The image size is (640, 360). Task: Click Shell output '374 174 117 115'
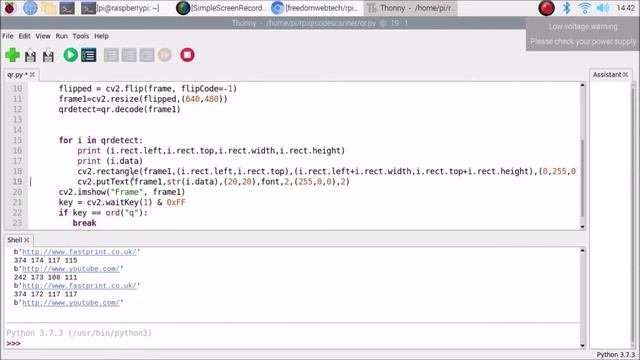(45, 260)
